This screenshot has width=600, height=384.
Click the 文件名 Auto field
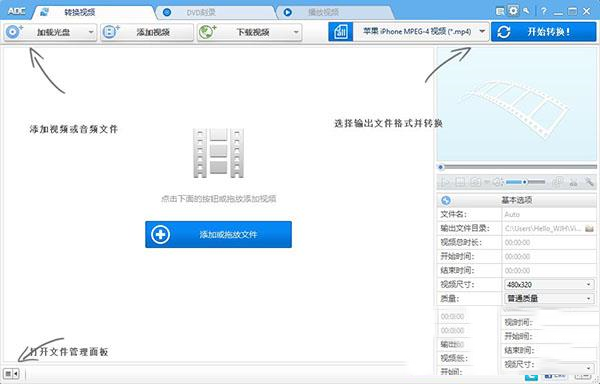[x=549, y=215]
